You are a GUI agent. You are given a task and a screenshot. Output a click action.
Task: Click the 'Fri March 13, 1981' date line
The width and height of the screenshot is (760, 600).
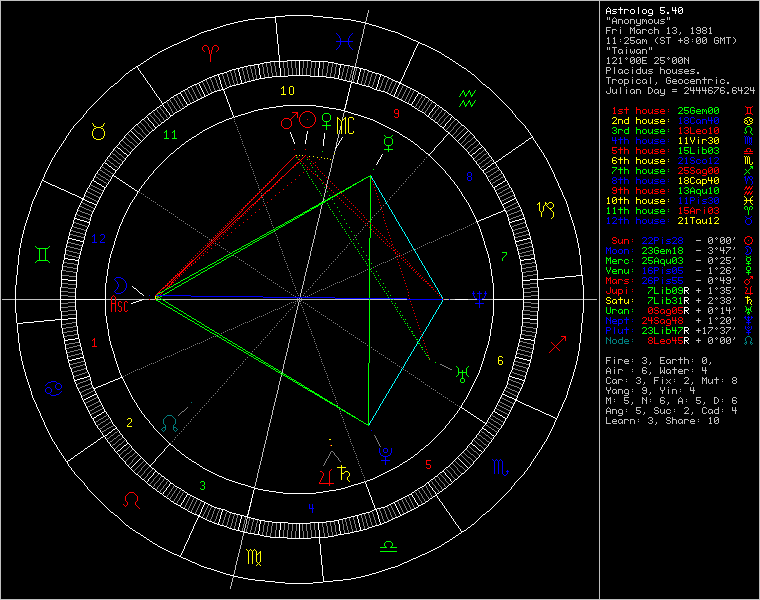point(659,31)
